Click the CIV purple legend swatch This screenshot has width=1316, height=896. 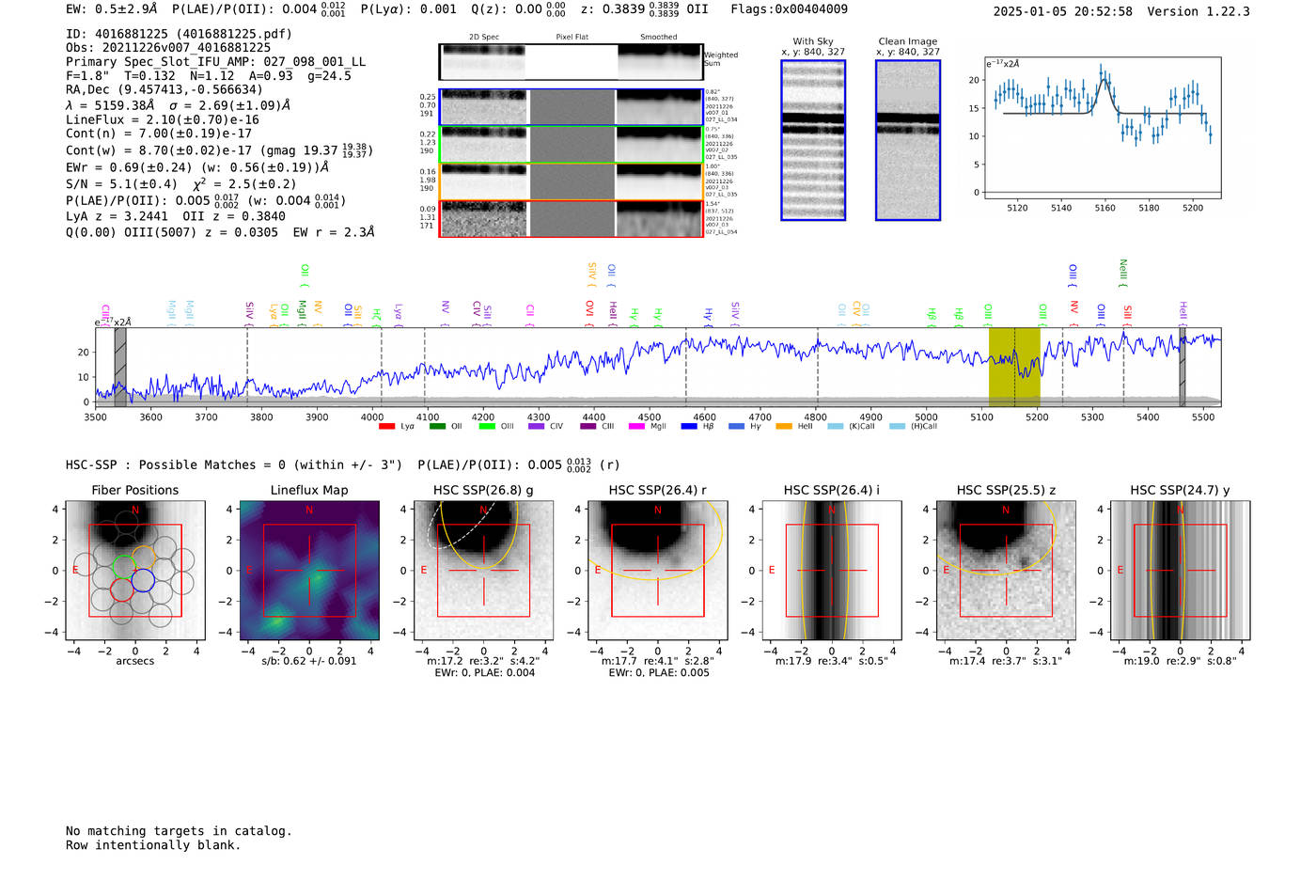[x=536, y=427]
